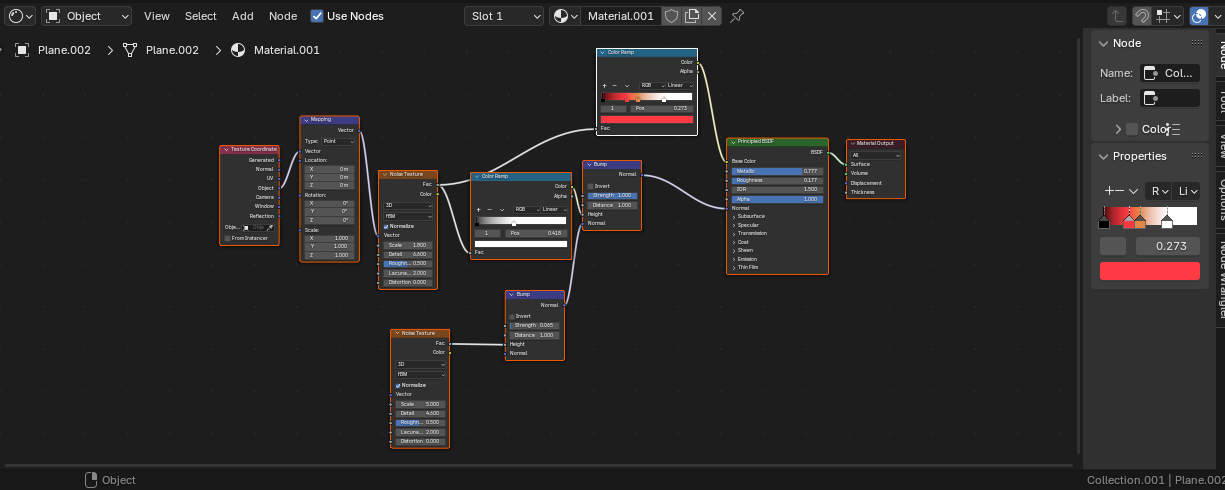Image resolution: width=1225 pixels, height=490 pixels.
Task: Enable Normalize on the lower Noise Texture
Action: 398,385
